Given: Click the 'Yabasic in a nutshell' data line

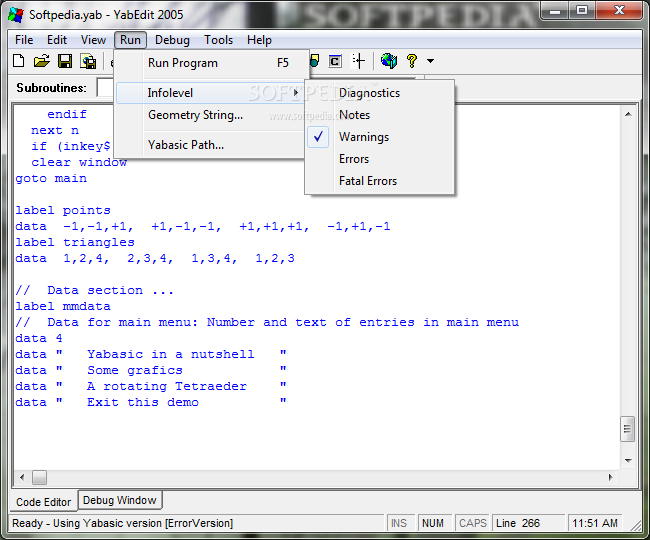Looking at the screenshot, I should pos(151,354).
